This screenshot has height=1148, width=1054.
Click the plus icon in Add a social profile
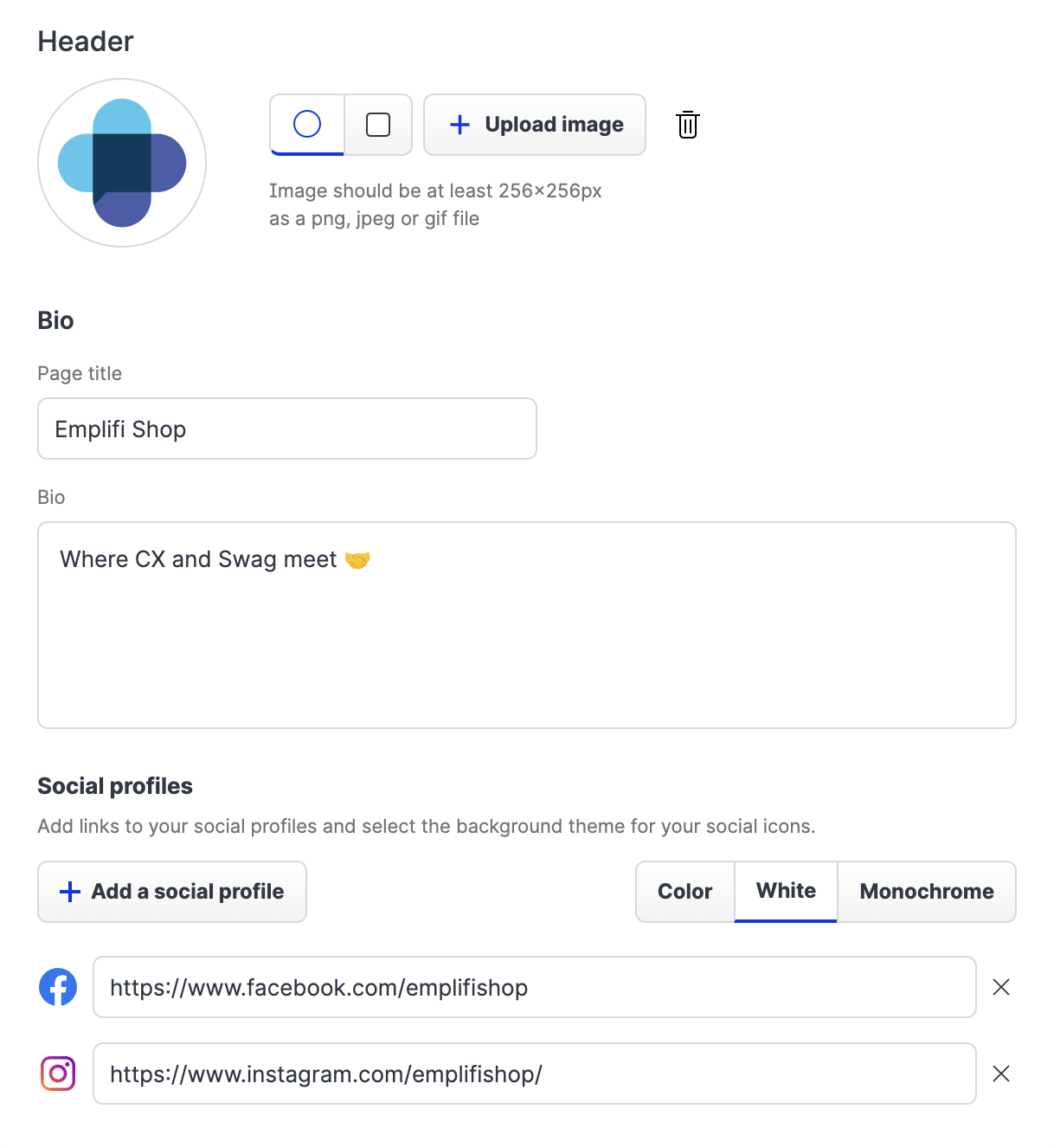pyautogui.click(x=70, y=892)
